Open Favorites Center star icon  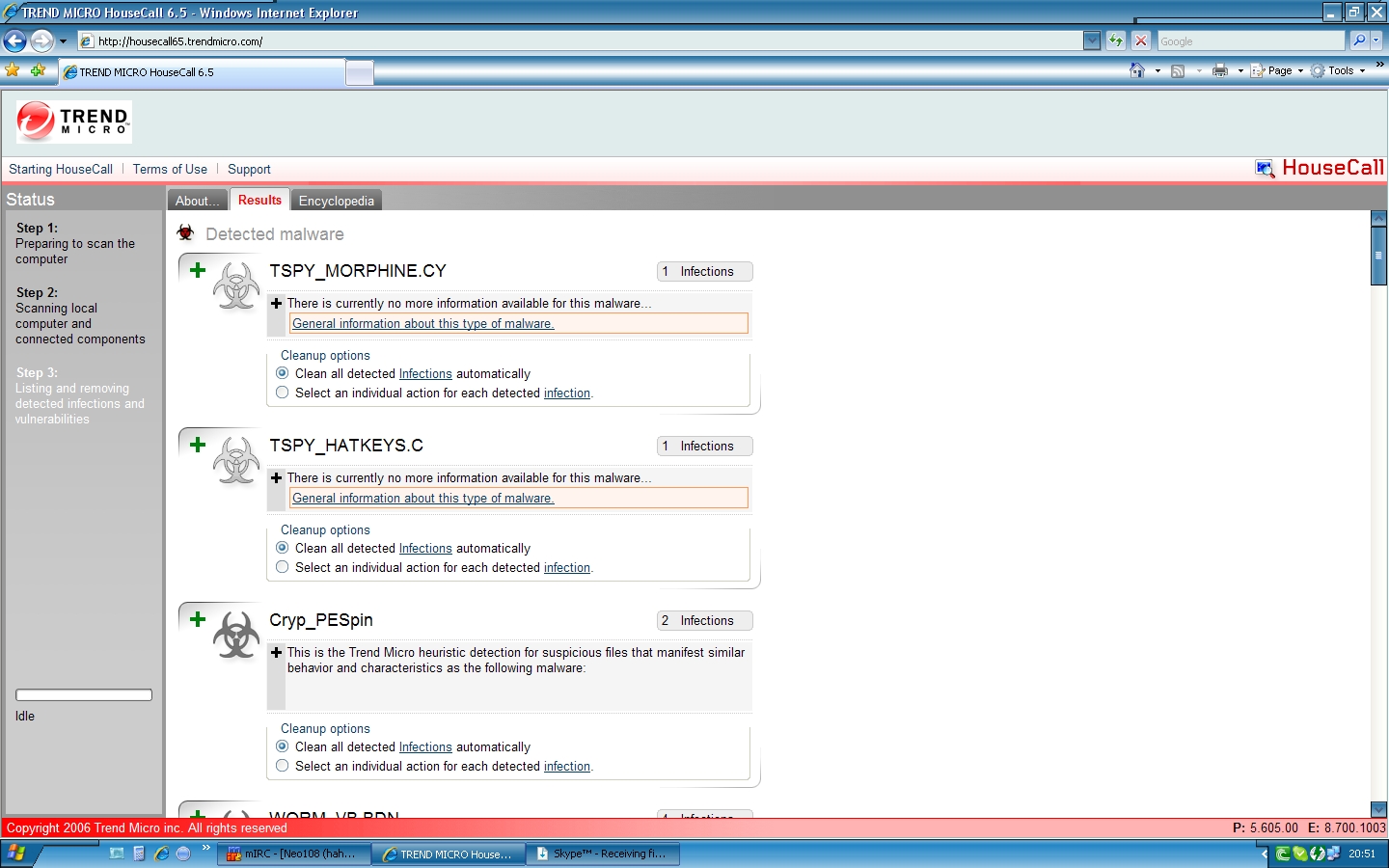[13, 70]
